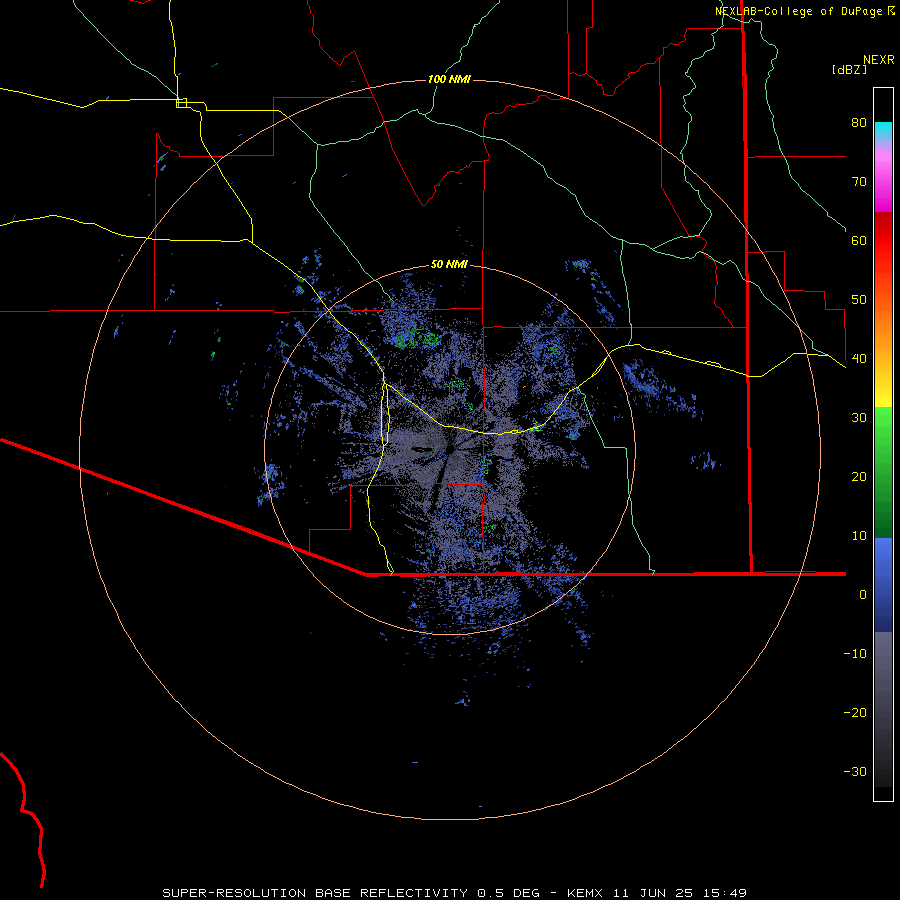This screenshot has height=900, width=900.
Task: Click the 70 dBZ scale value
Action: pos(859,181)
